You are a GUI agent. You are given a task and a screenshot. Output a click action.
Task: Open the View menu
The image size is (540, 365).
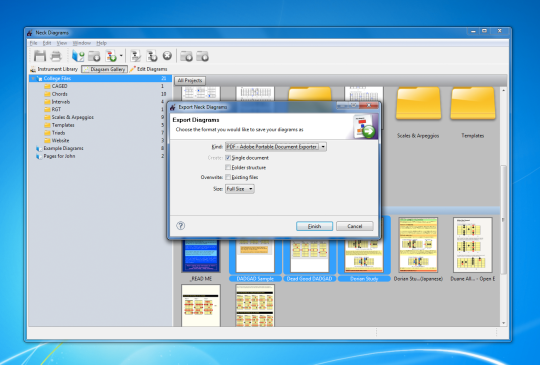click(x=62, y=43)
